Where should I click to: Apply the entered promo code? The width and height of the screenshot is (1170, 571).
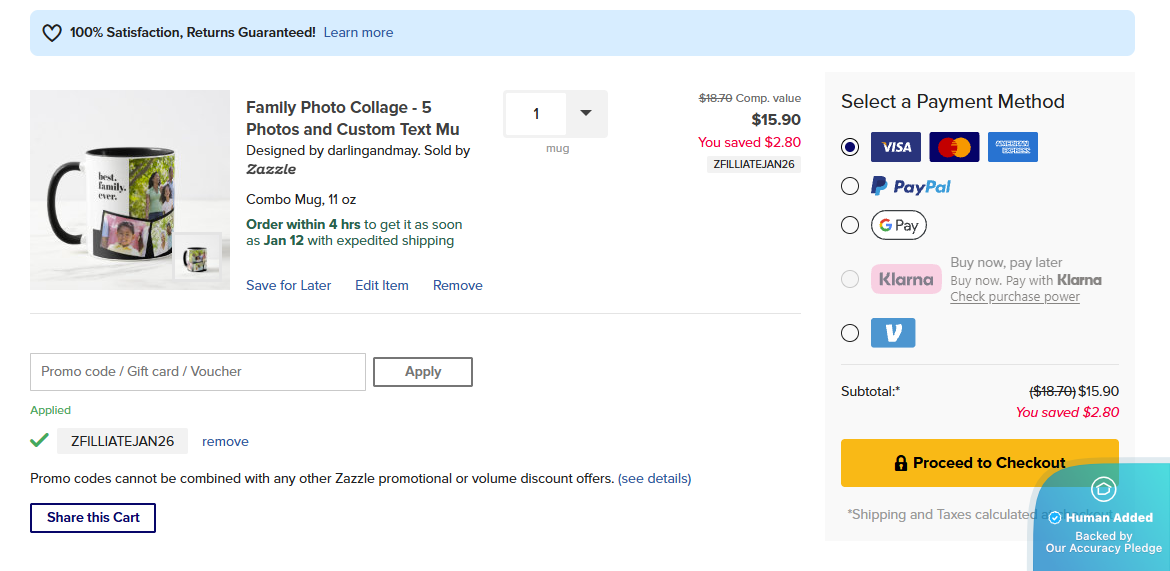(x=422, y=372)
